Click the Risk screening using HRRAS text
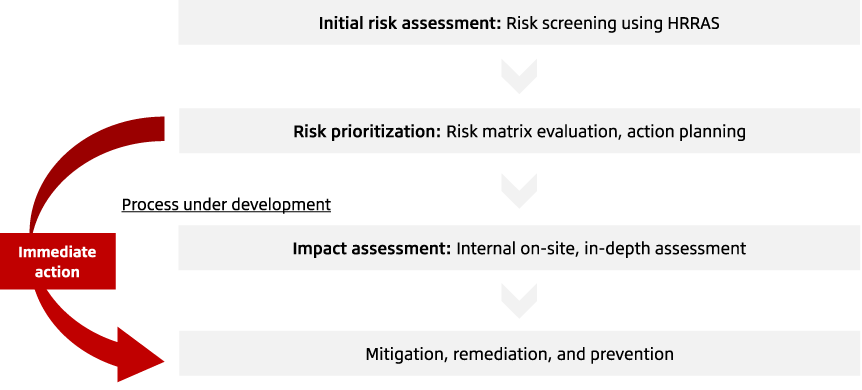862x390 pixels. click(612, 24)
